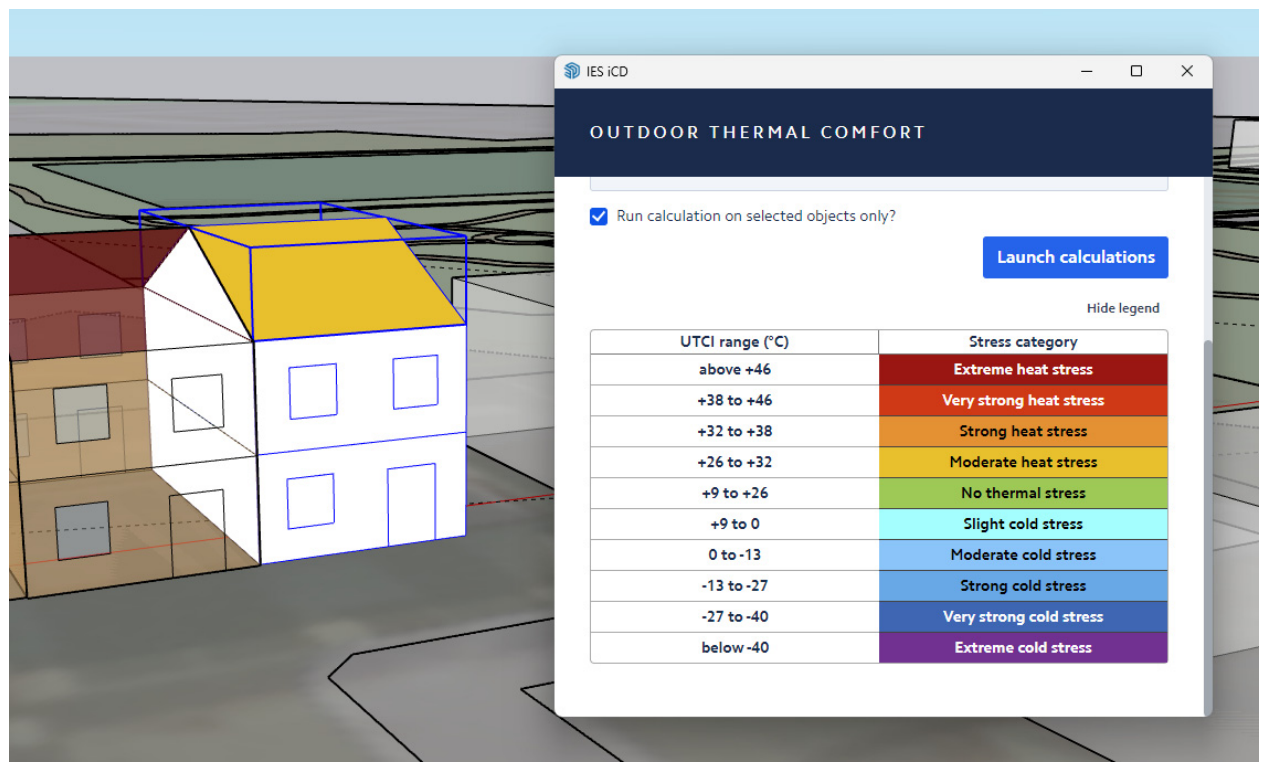
Task: Click the dialog's vertical scrollbar
Action: coord(1207,520)
